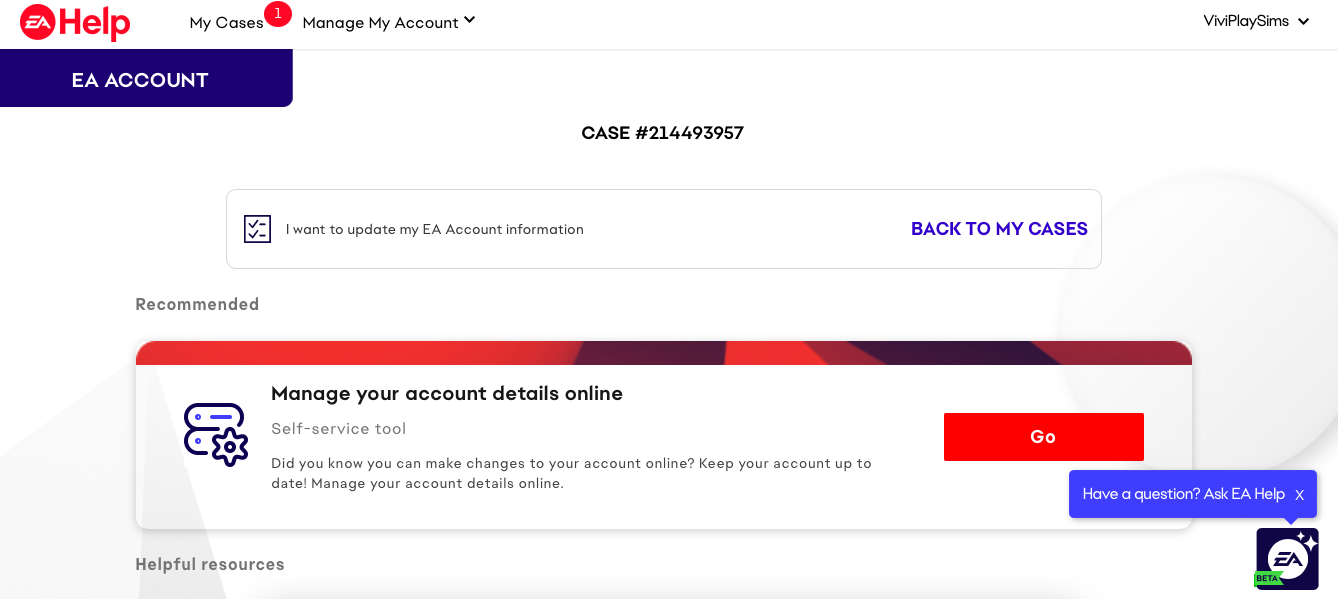1338x599 pixels.
Task: Click the Ask EA Help prompt bubble
Action: (x=1183, y=494)
